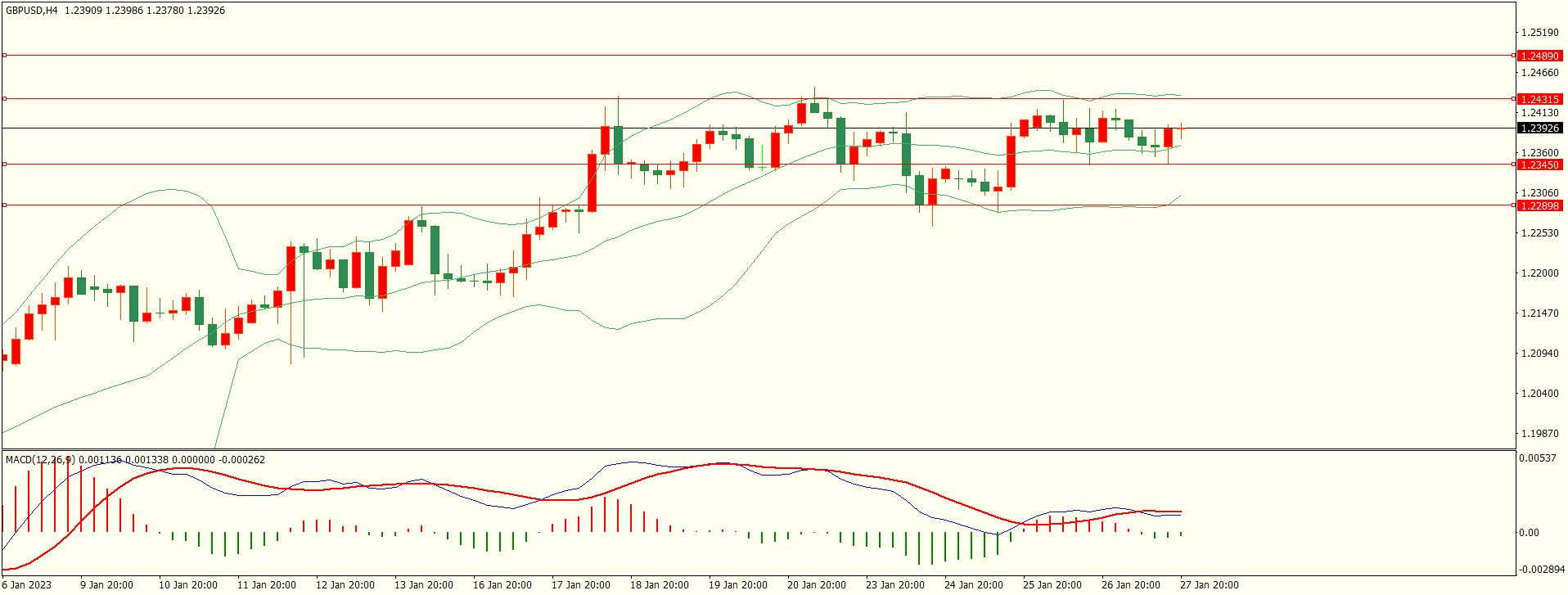Screen dimensions: 1568x595
Task: Select the left handle of the 1.24890 line
Action: pyautogui.click(x=4, y=56)
